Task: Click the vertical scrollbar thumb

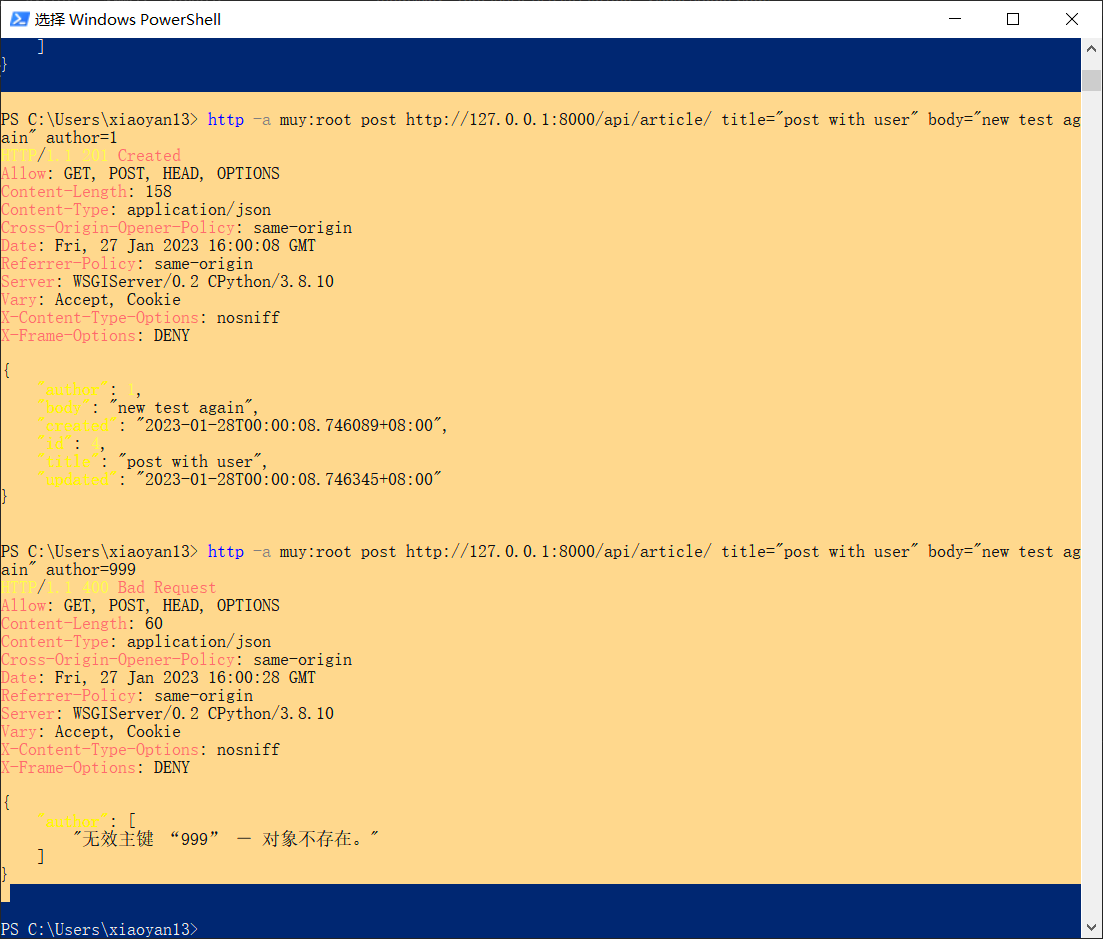Action: (x=1091, y=80)
